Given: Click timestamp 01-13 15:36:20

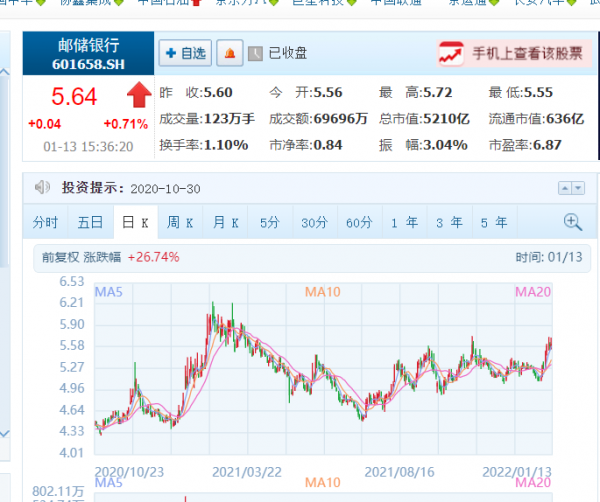Looking at the screenshot, I should click(88, 147).
